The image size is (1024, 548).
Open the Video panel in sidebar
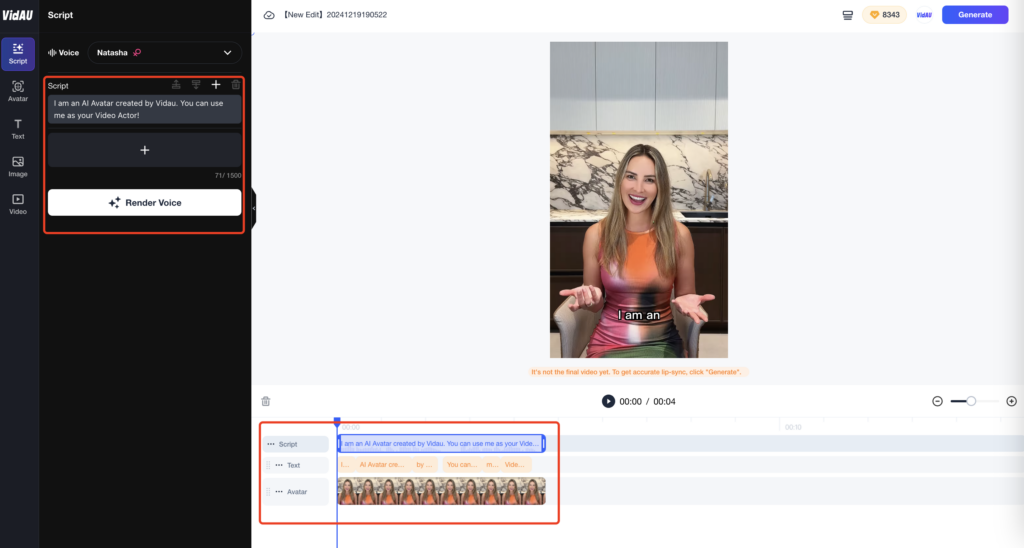coord(18,204)
